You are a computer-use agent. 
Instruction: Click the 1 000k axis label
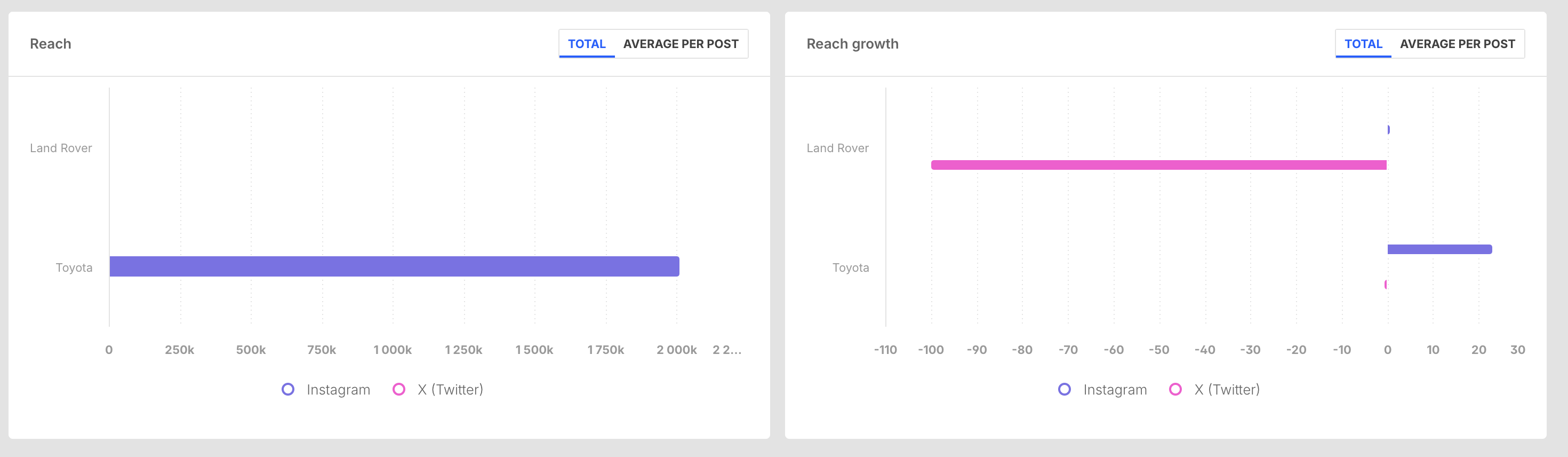[x=393, y=350]
